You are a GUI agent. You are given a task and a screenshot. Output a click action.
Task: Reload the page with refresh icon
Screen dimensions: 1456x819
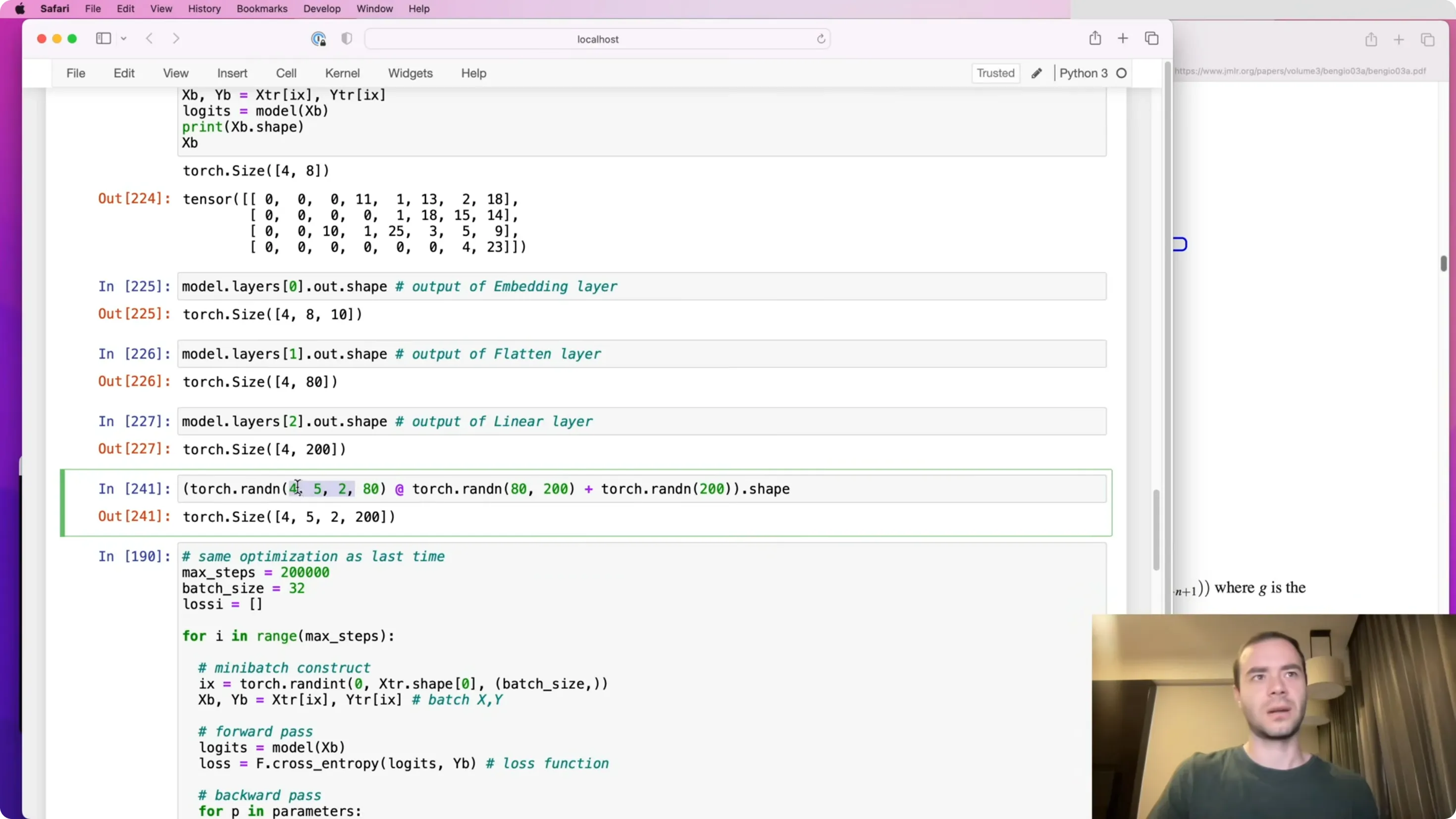[821, 39]
